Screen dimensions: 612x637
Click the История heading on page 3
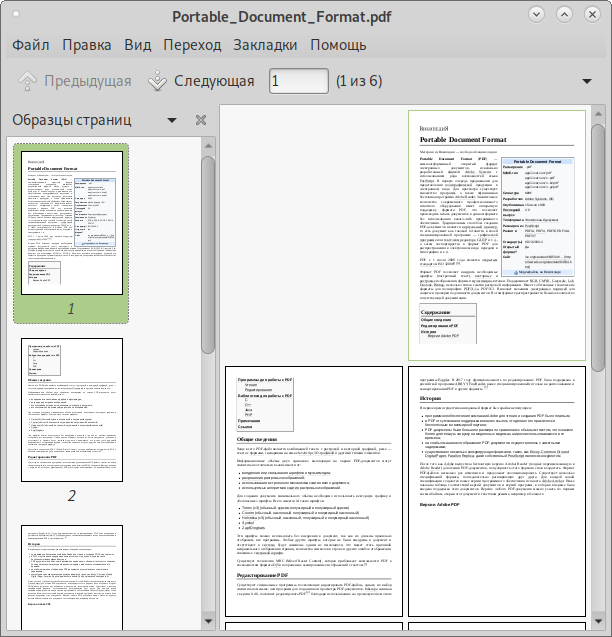[430, 399]
